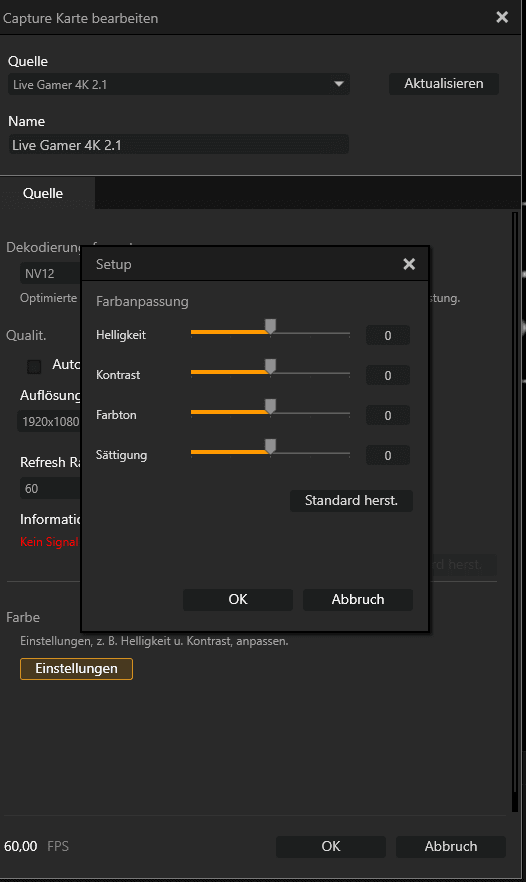Cancel the Setup dialog with Abbruch

(x=358, y=600)
